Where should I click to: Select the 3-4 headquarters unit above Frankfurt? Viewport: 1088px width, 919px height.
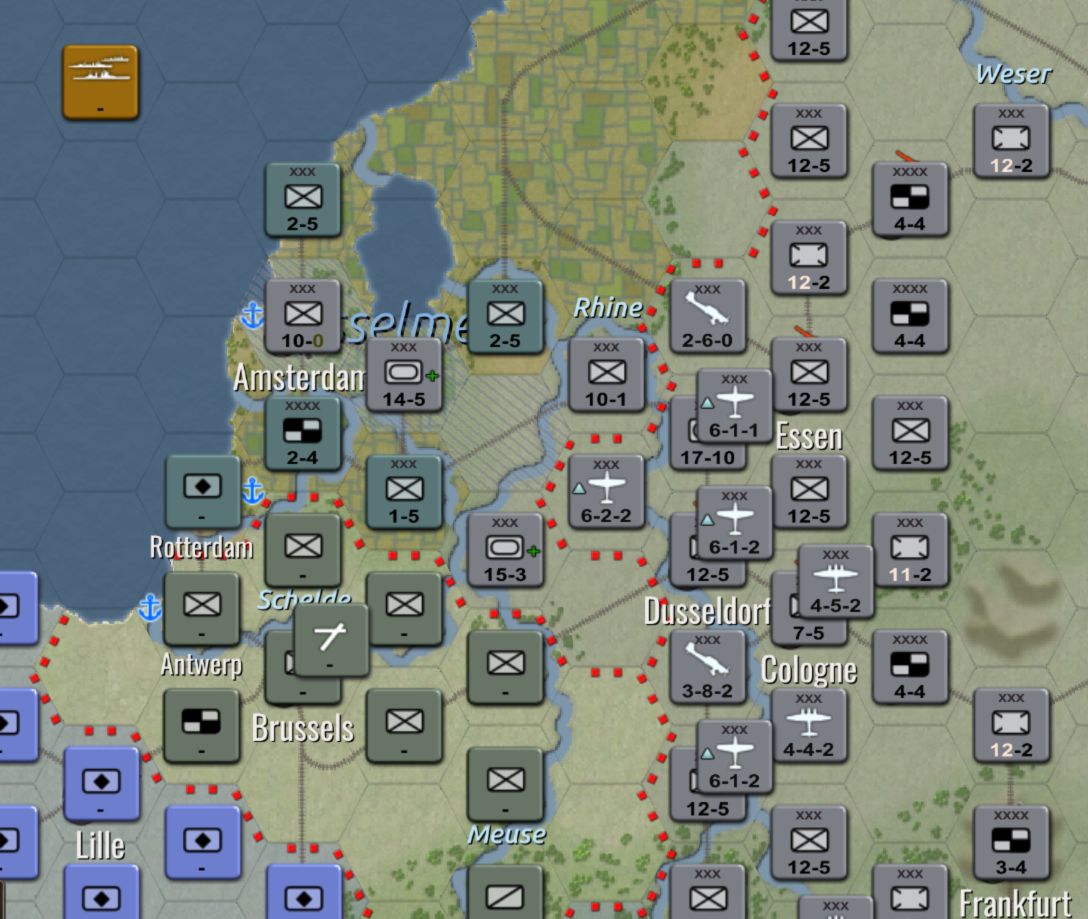click(1012, 843)
